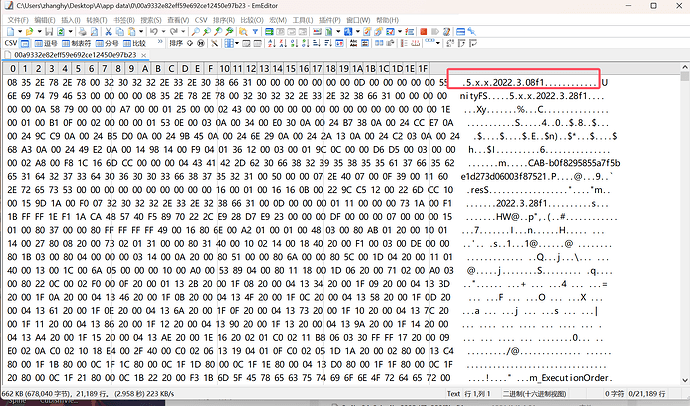Image resolution: width=690 pixels, height=406 pixels.
Task: Open the 宏(M) menu
Action: point(278,20)
